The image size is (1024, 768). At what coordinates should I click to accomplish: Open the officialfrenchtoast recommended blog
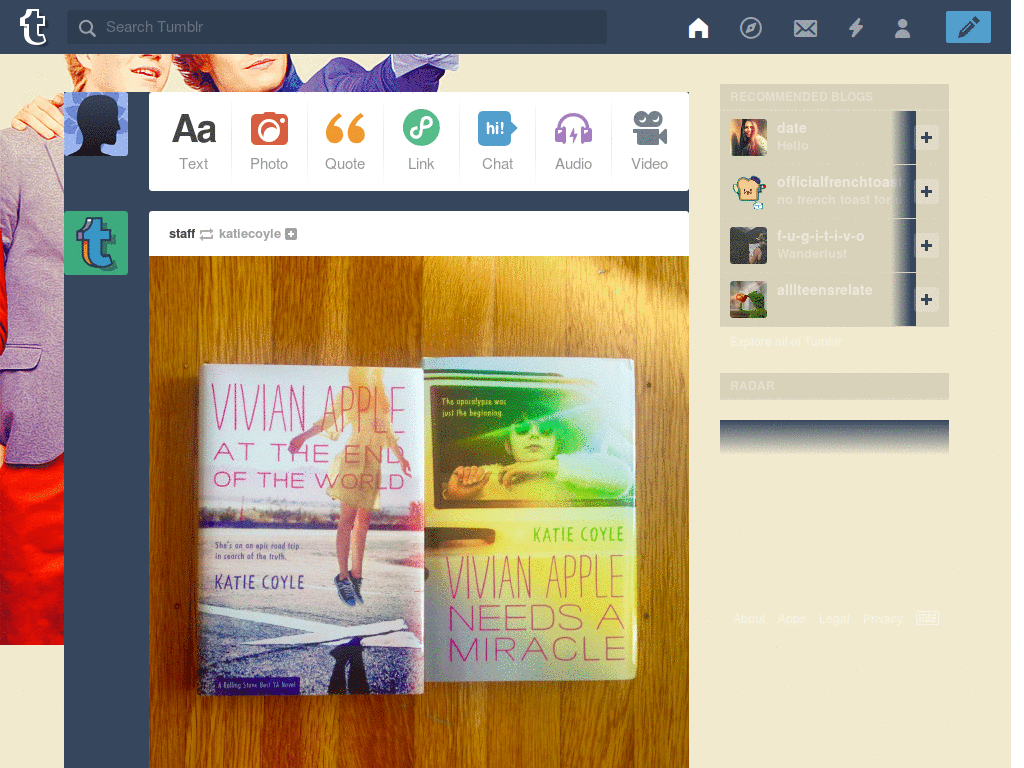[x=838, y=182]
